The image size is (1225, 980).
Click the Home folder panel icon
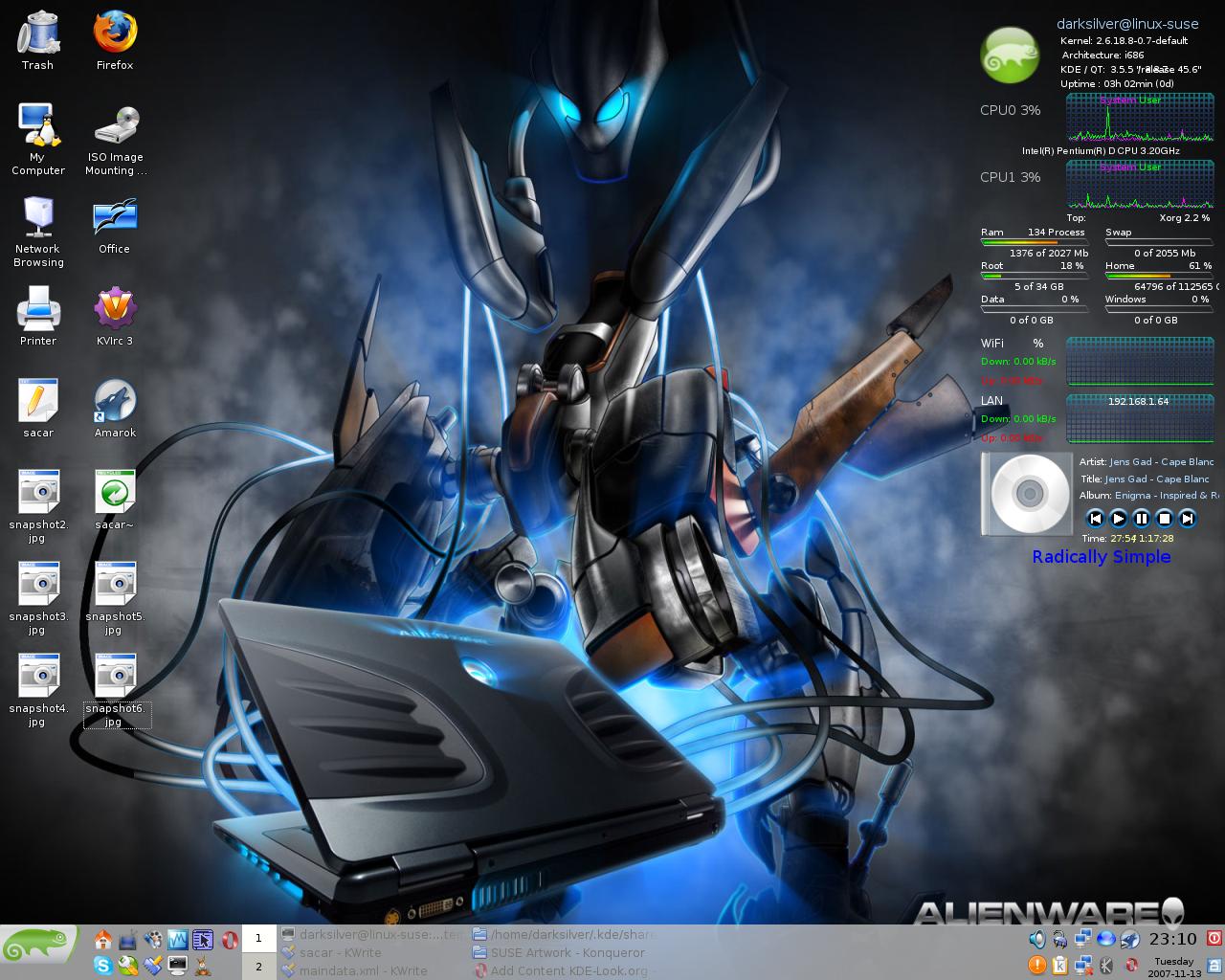pyautogui.click(x=103, y=940)
